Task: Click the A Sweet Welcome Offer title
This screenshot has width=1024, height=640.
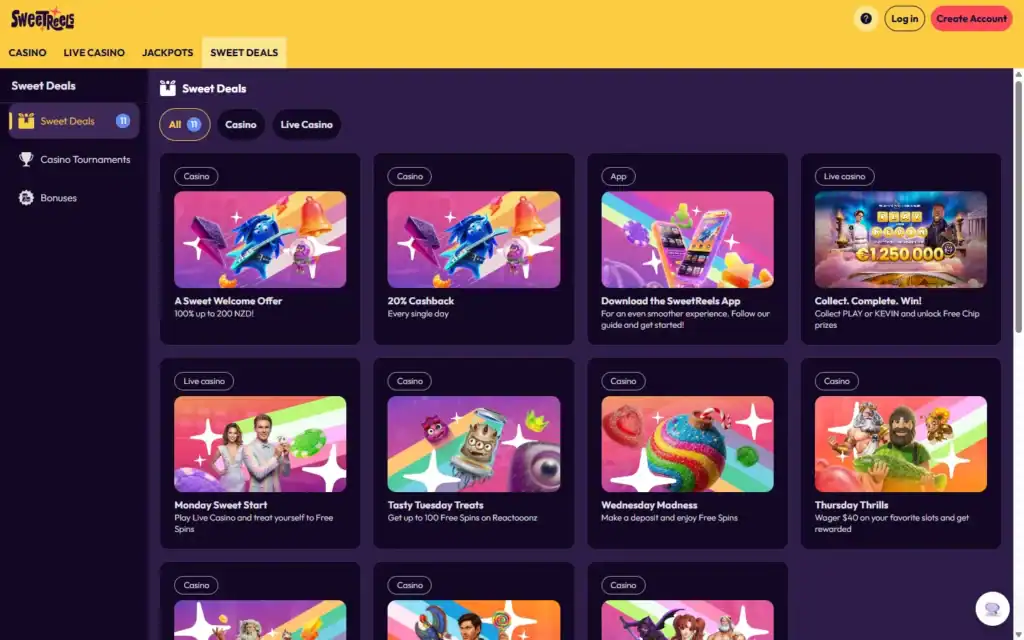Action: (x=228, y=301)
